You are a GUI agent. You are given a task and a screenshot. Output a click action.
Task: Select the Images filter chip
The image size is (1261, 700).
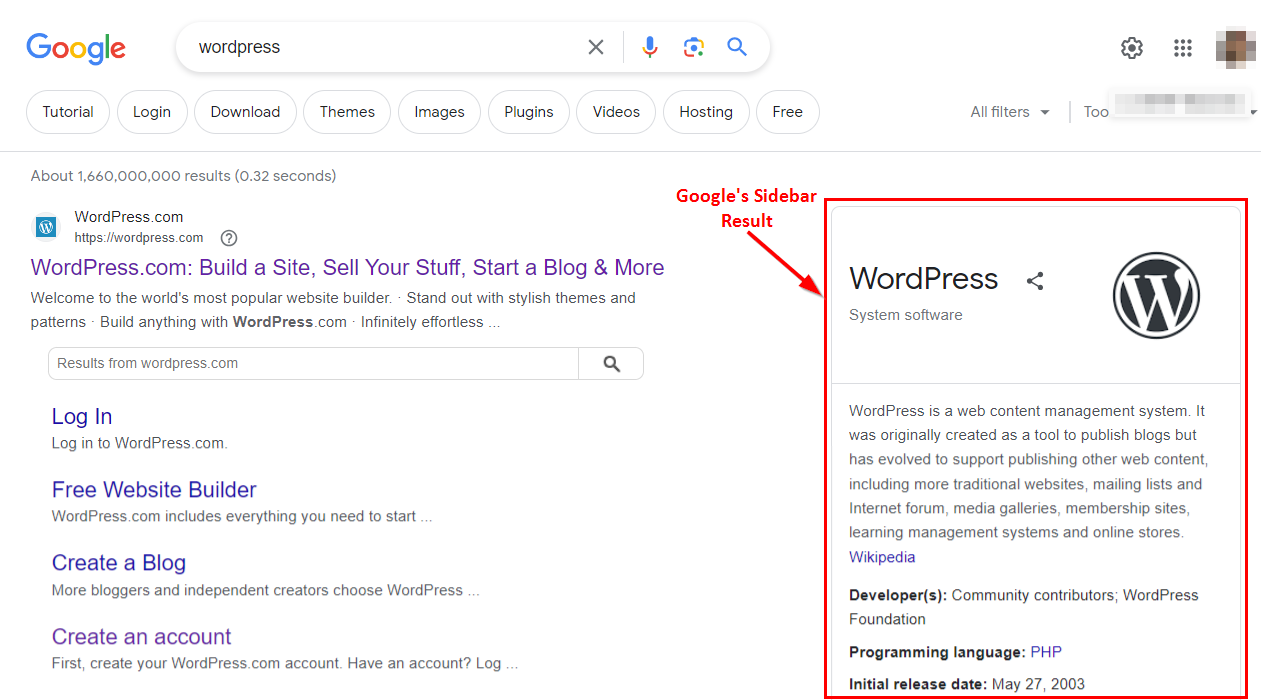click(x=439, y=112)
